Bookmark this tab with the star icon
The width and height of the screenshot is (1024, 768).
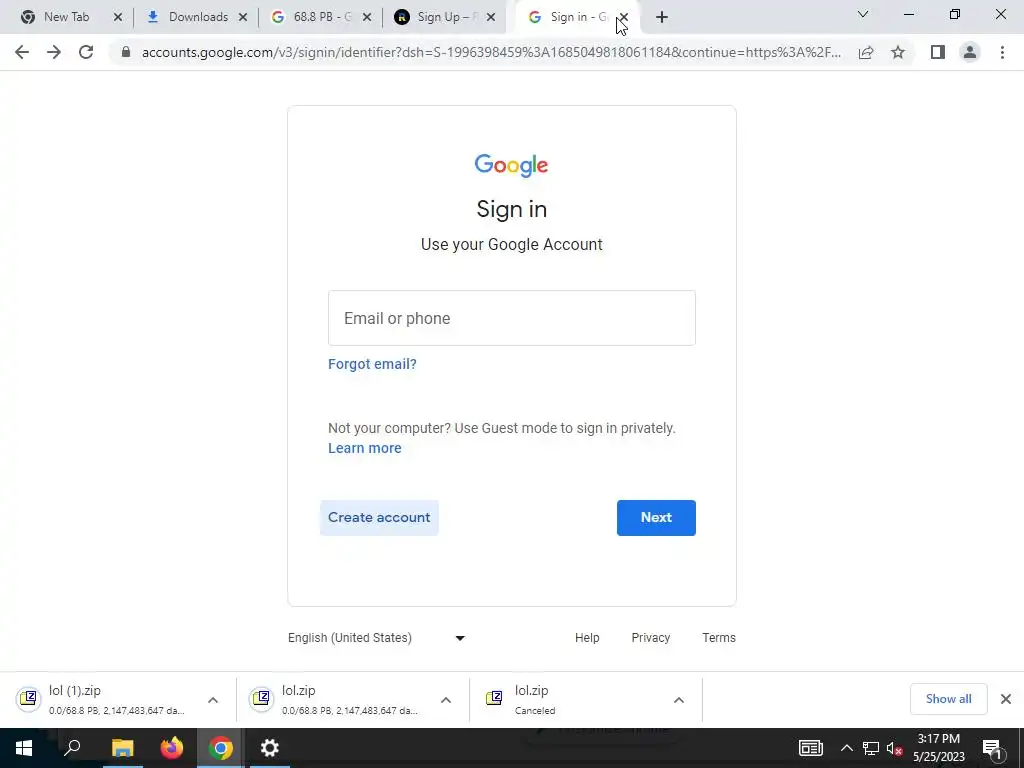(898, 52)
